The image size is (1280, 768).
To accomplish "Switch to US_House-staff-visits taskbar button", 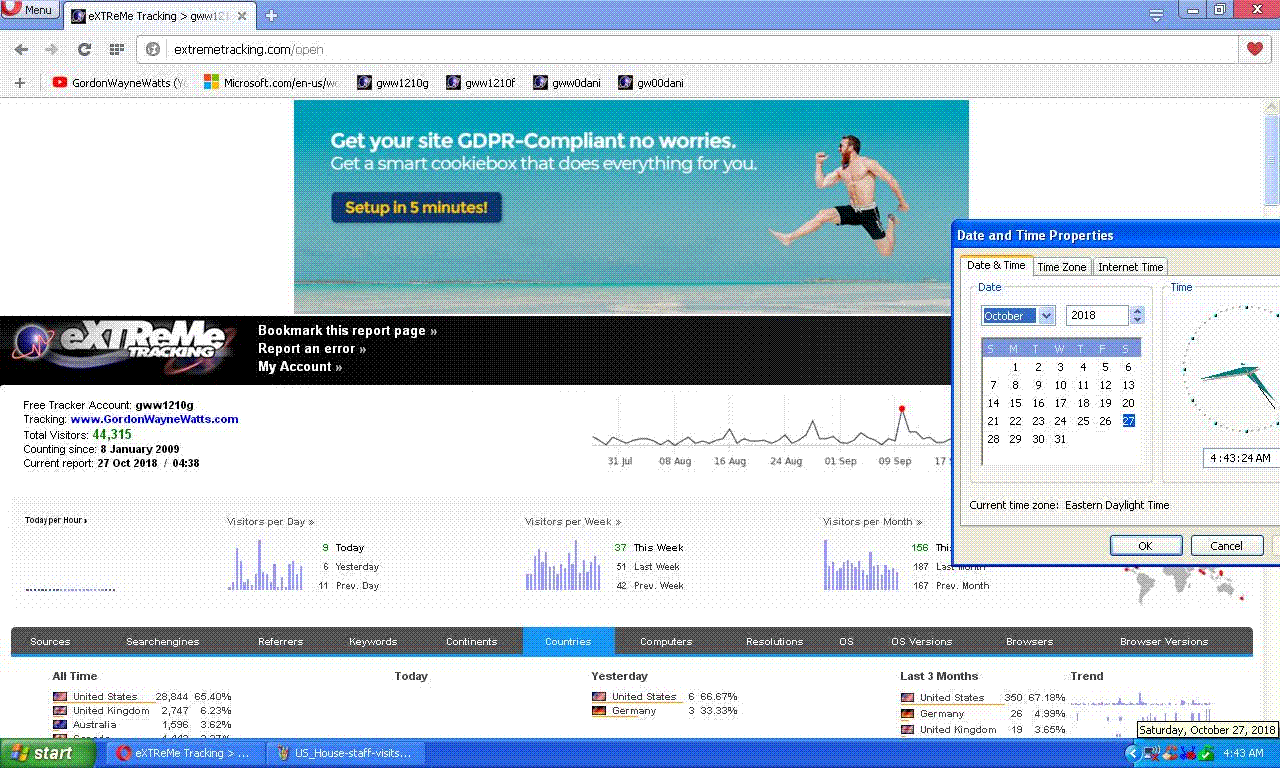I will click(x=344, y=753).
